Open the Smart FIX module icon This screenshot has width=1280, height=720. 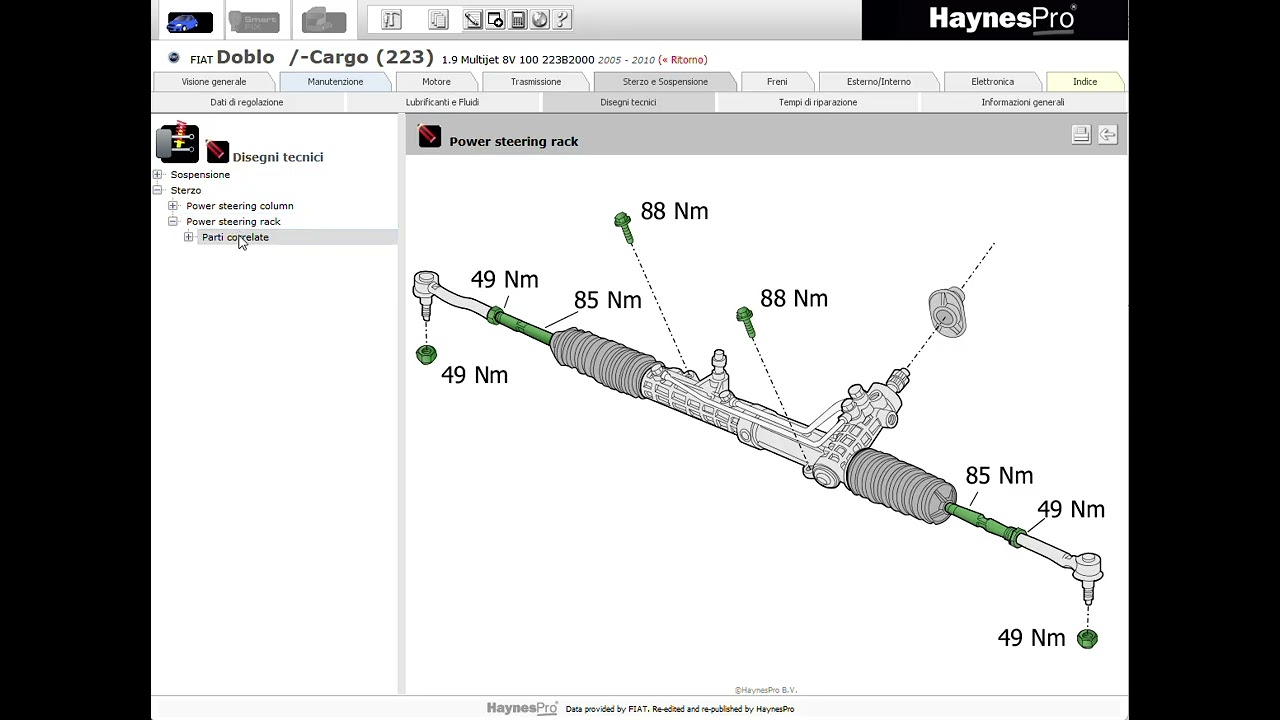(x=254, y=22)
